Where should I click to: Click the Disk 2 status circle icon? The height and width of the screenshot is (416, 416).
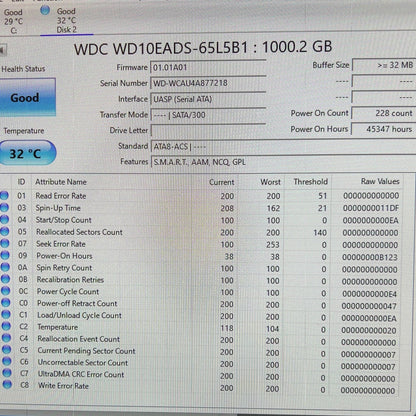[45, 10]
